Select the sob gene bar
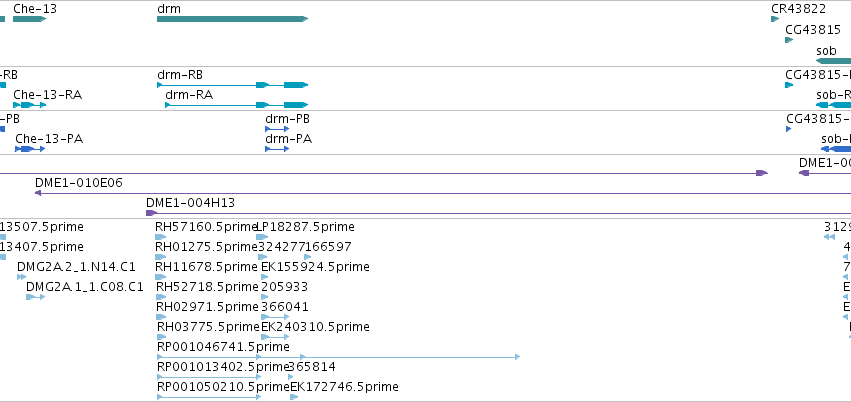 tap(833, 61)
